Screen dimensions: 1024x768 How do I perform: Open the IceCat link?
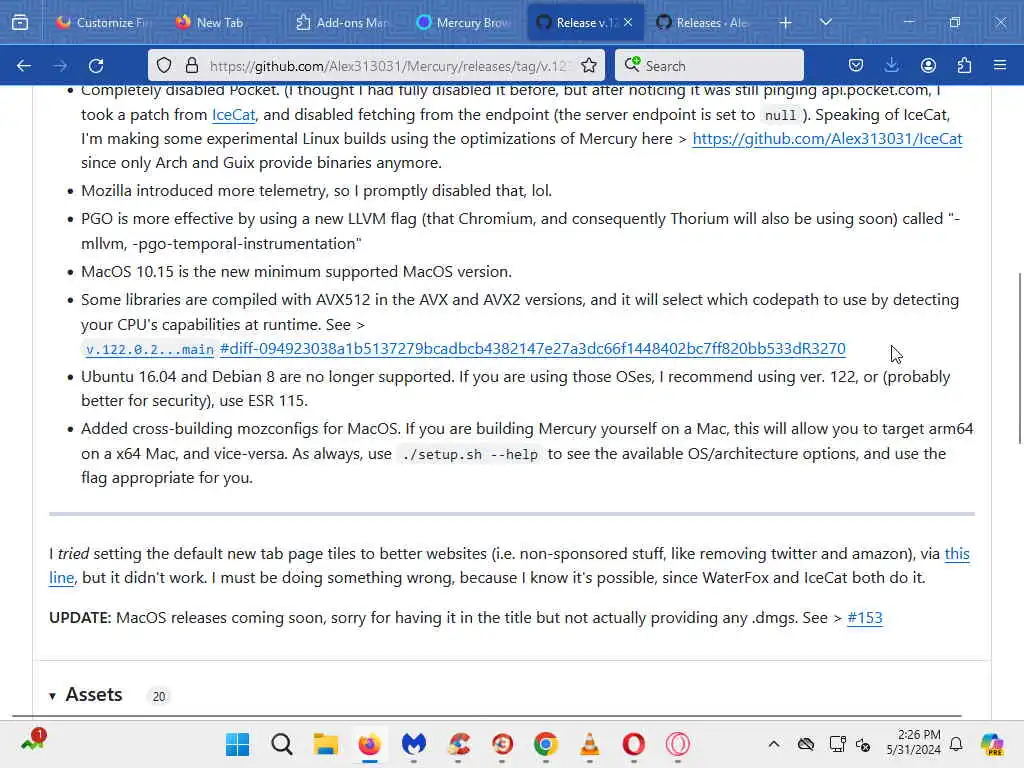(x=233, y=115)
